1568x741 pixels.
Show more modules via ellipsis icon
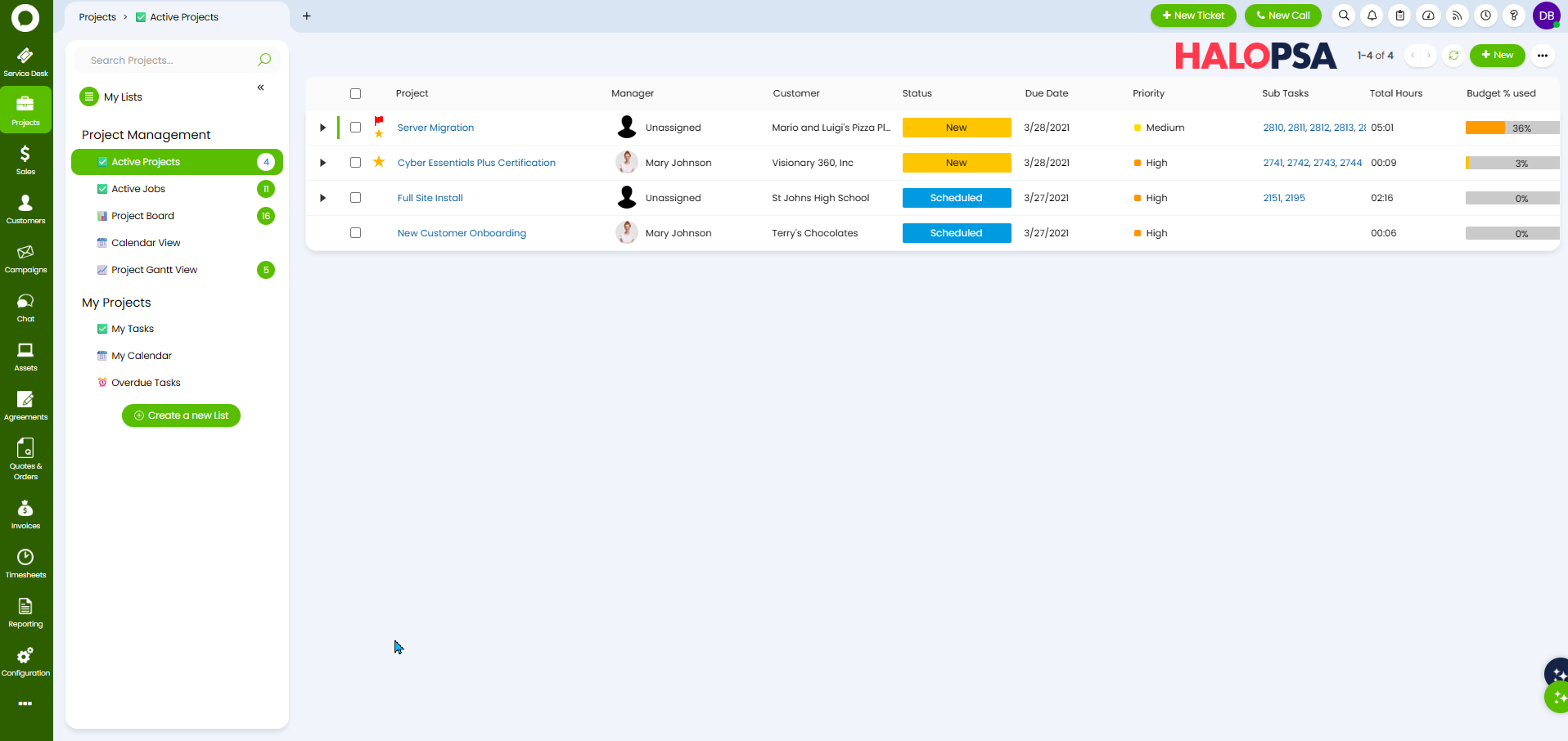click(25, 703)
